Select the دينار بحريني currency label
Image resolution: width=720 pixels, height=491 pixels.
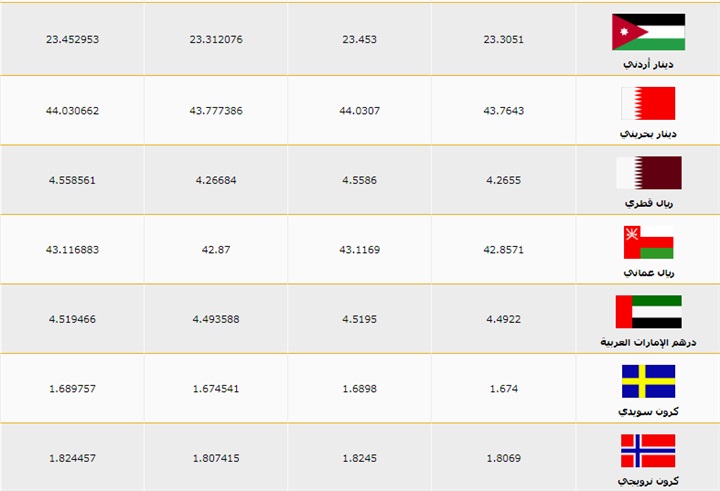point(648,133)
